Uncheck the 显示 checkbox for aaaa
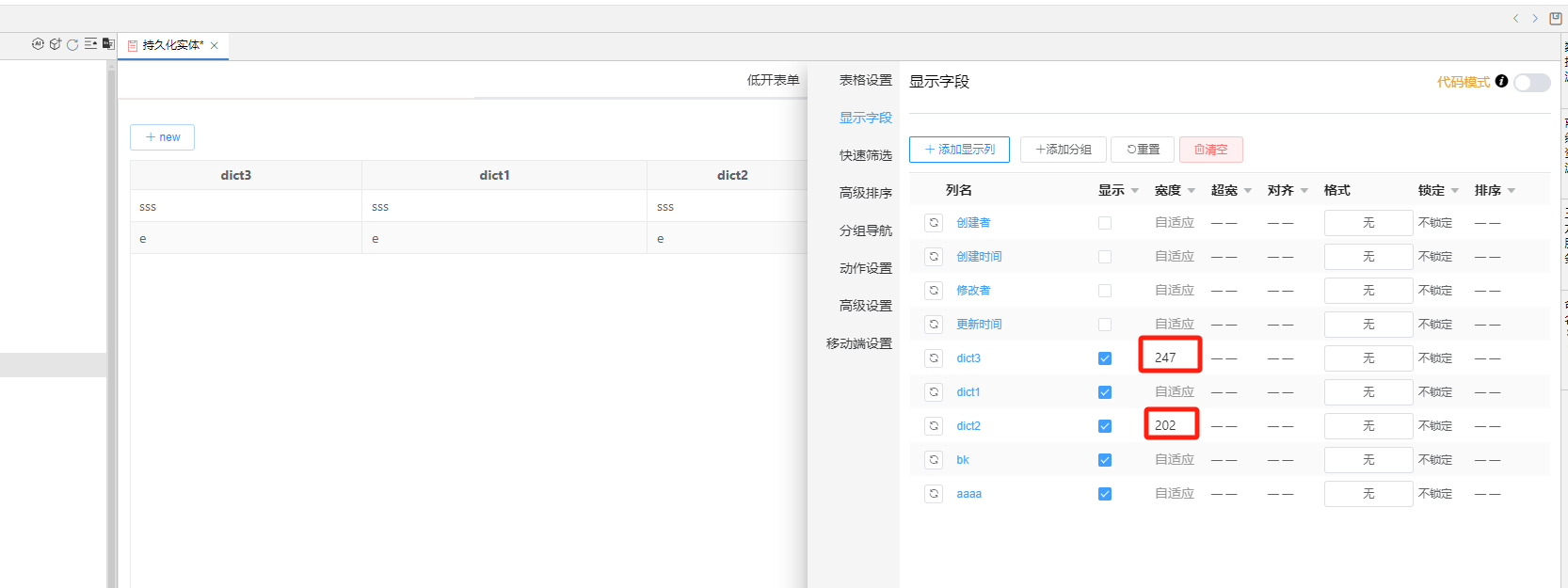The width and height of the screenshot is (1568, 588). point(1105,494)
